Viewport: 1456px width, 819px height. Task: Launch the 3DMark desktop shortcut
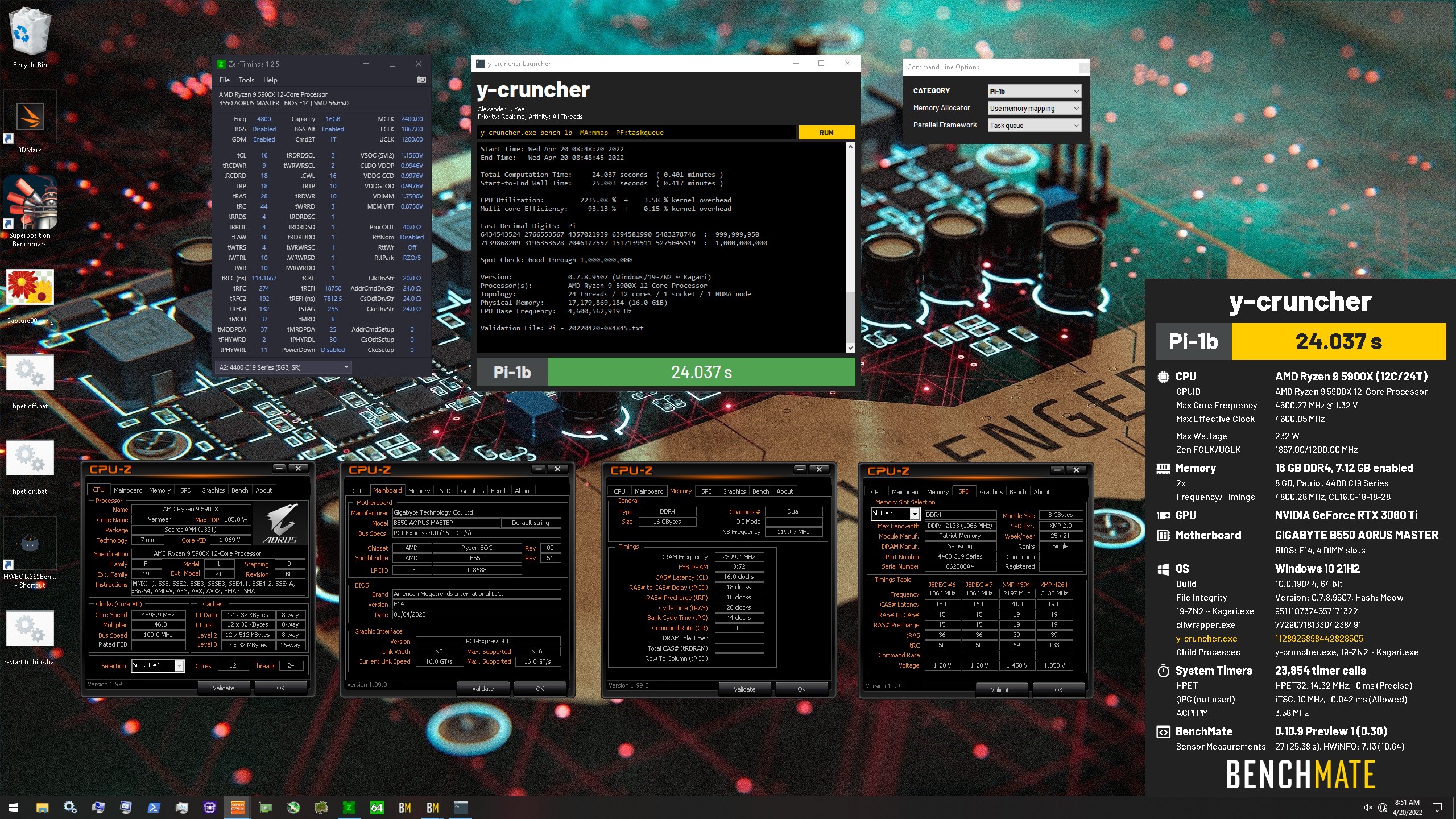click(x=30, y=122)
